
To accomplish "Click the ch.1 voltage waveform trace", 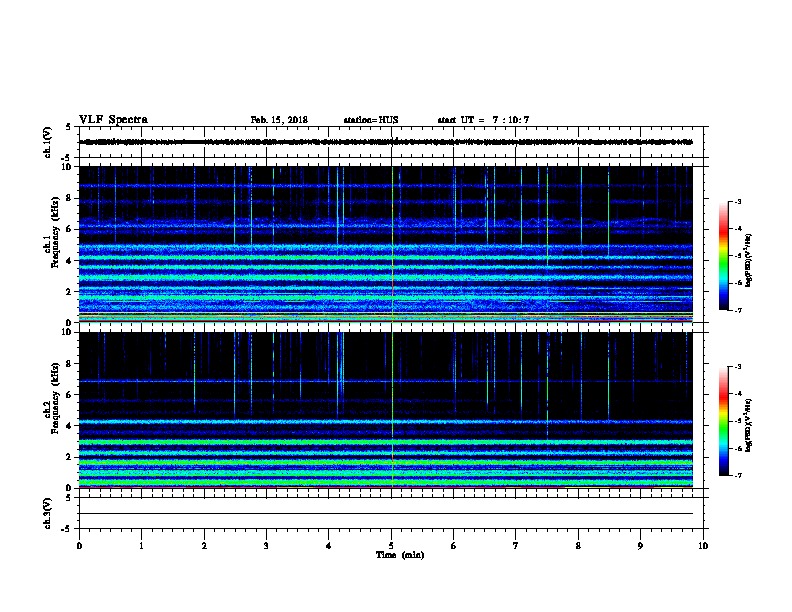I will click(x=385, y=142).
